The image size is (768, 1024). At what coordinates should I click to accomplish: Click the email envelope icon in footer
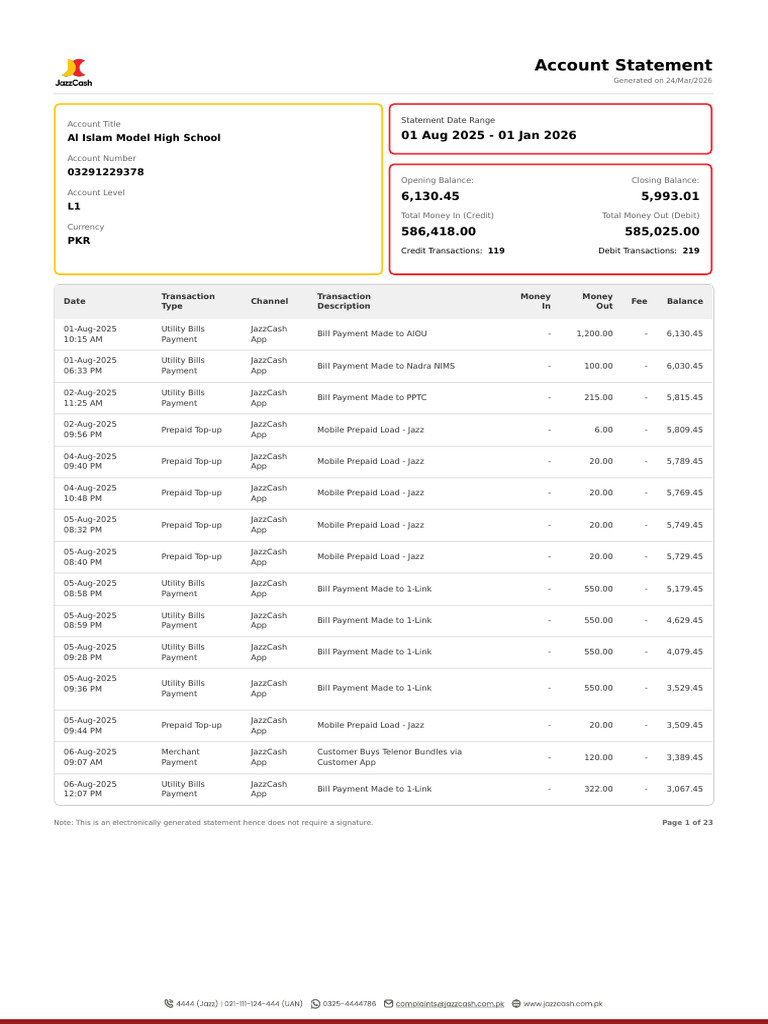pos(389,1004)
